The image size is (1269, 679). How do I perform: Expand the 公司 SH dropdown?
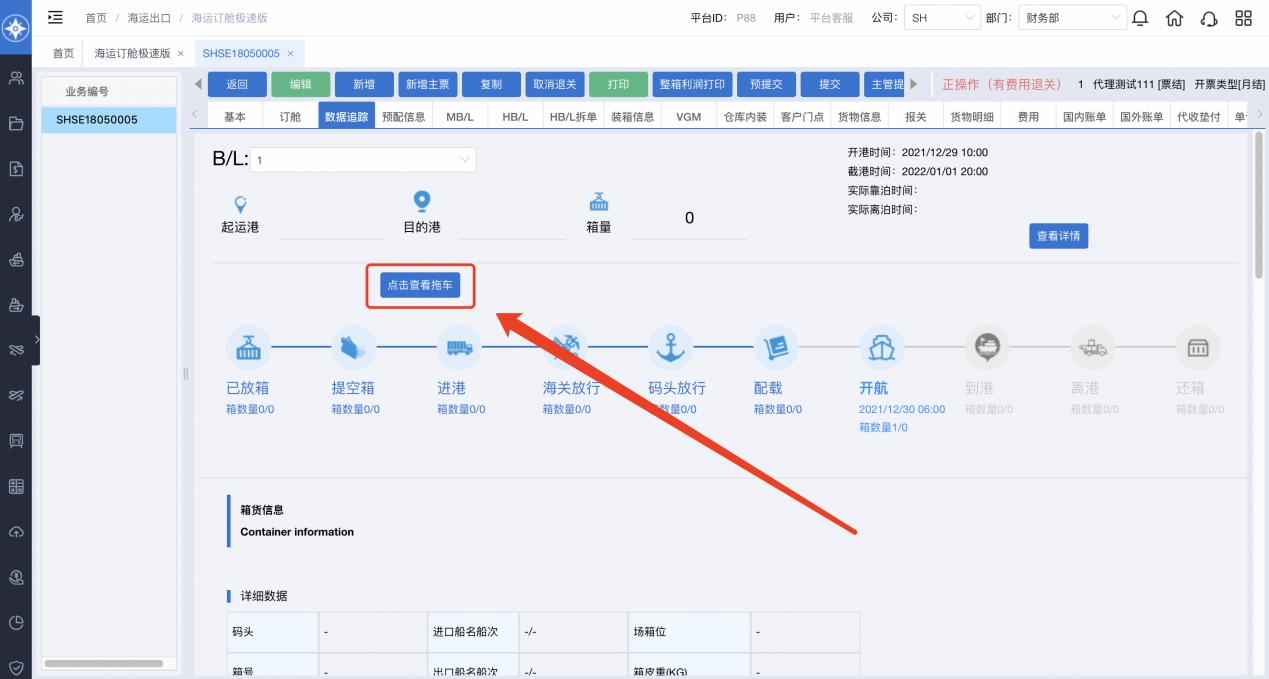click(x=942, y=18)
